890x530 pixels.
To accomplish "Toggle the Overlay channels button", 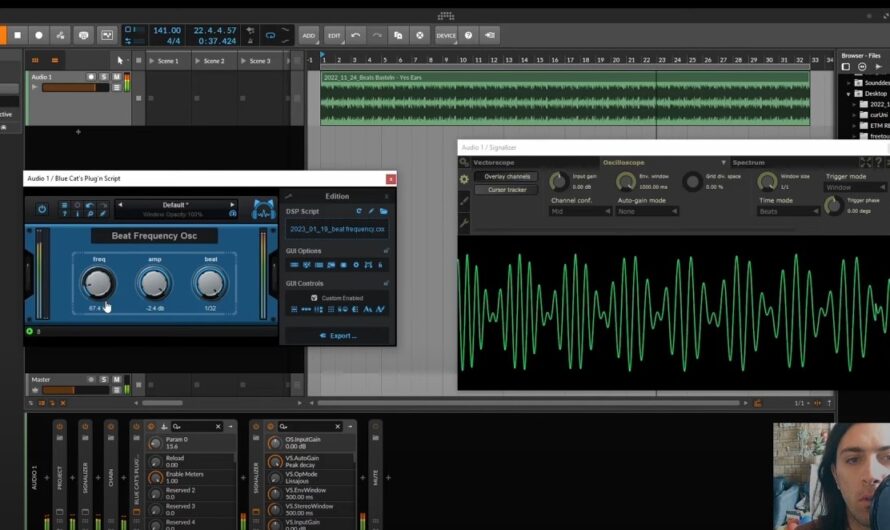I will pos(507,176).
